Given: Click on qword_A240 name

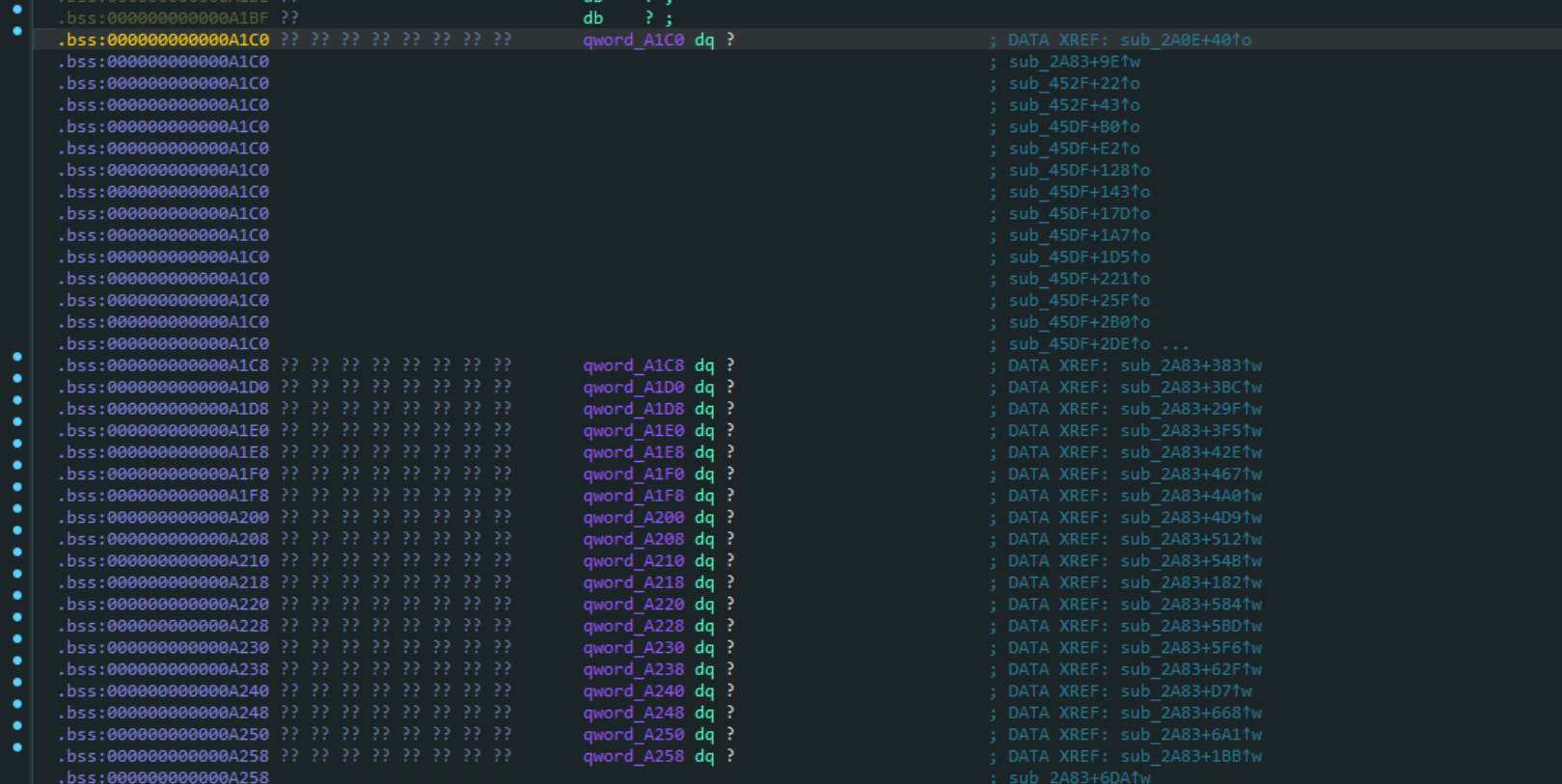Looking at the screenshot, I should point(633,690).
